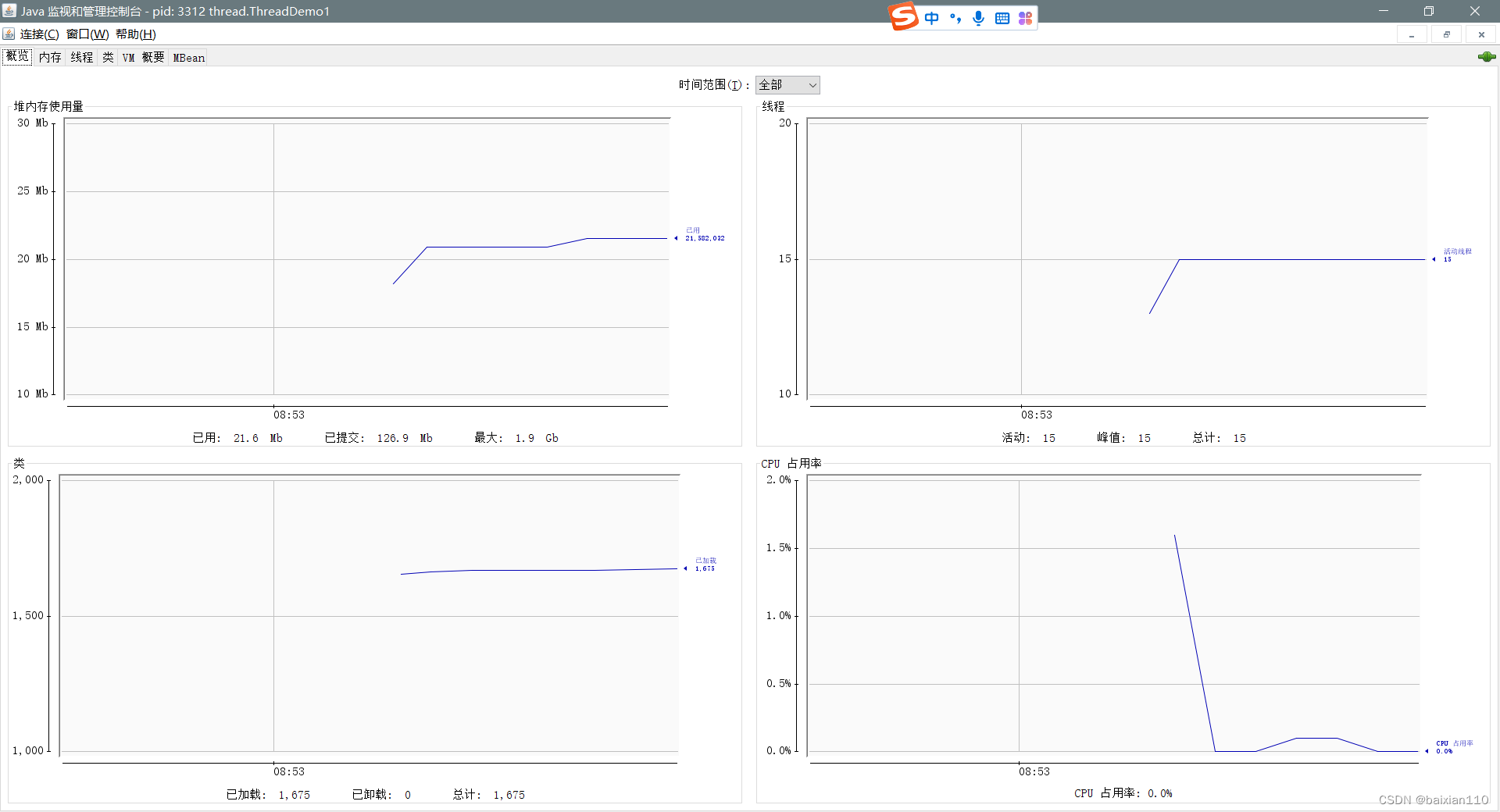1500x812 pixels.
Task: Click the CPU 占用率: 0.0% footer text
Action: (x=1123, y=793)
